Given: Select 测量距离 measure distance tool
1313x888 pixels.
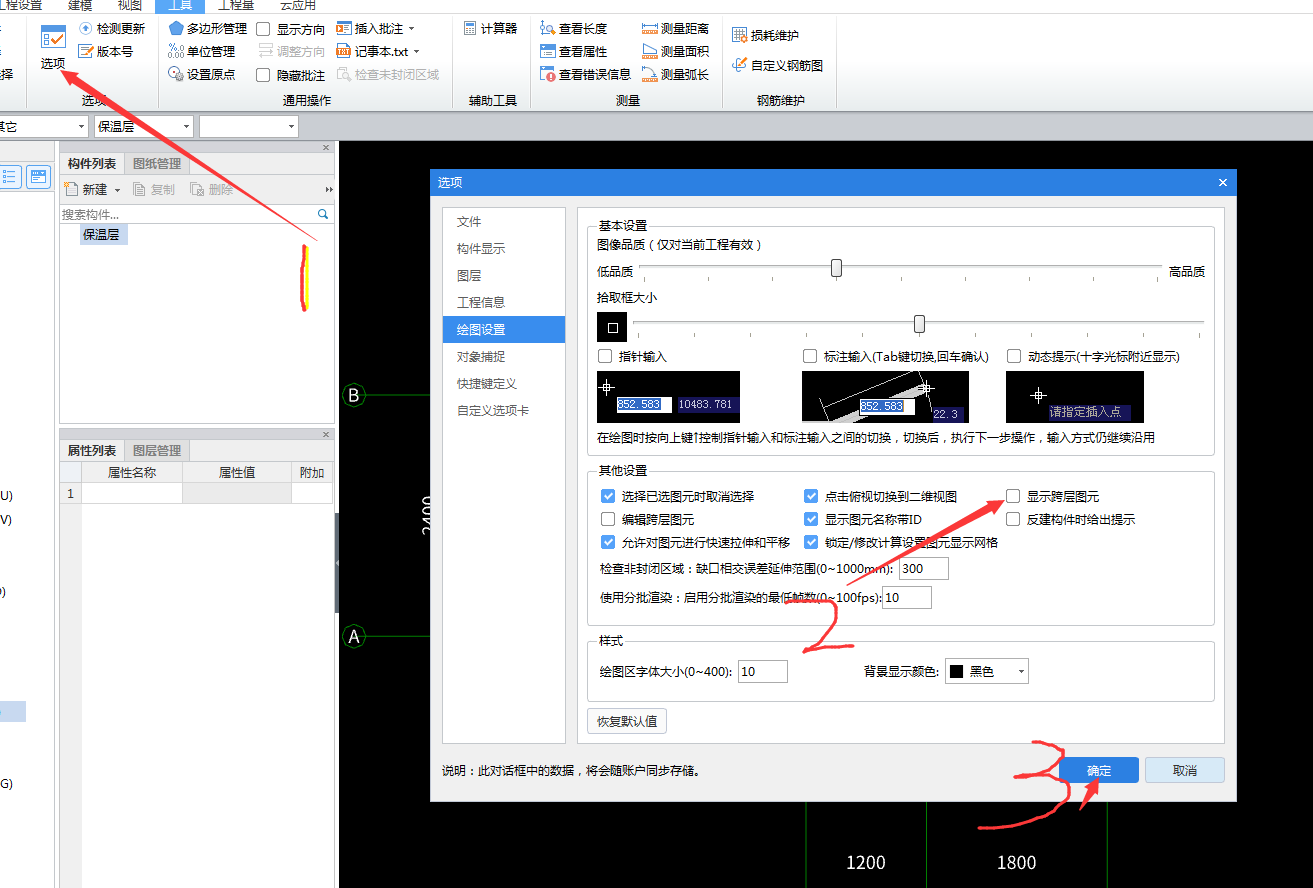Looking at the screenshot, I should (x=675, y=29).
